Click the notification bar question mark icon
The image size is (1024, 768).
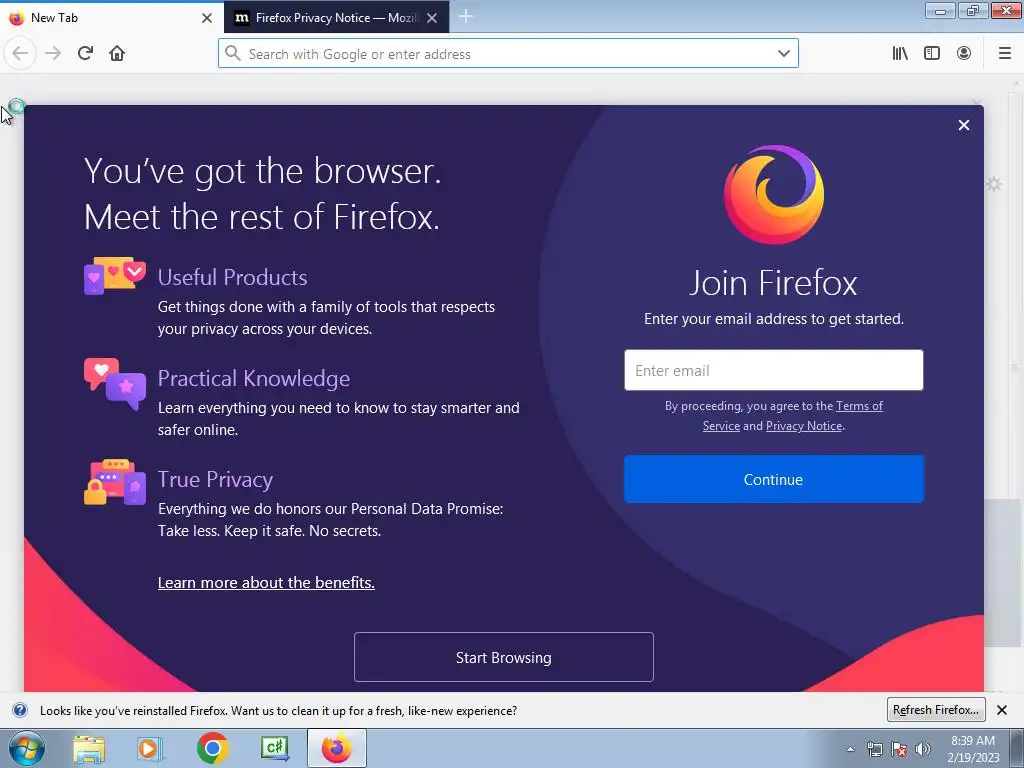[x=20, y=711]
